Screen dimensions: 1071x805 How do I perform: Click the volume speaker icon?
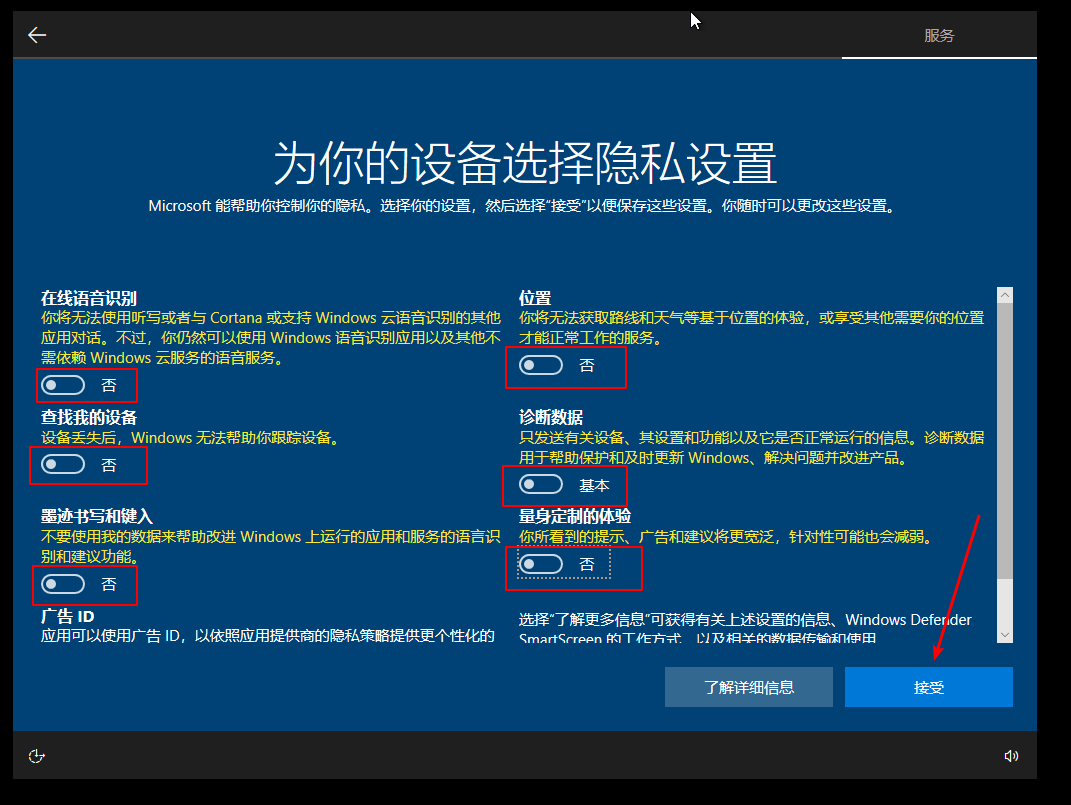coord(1011,756)
